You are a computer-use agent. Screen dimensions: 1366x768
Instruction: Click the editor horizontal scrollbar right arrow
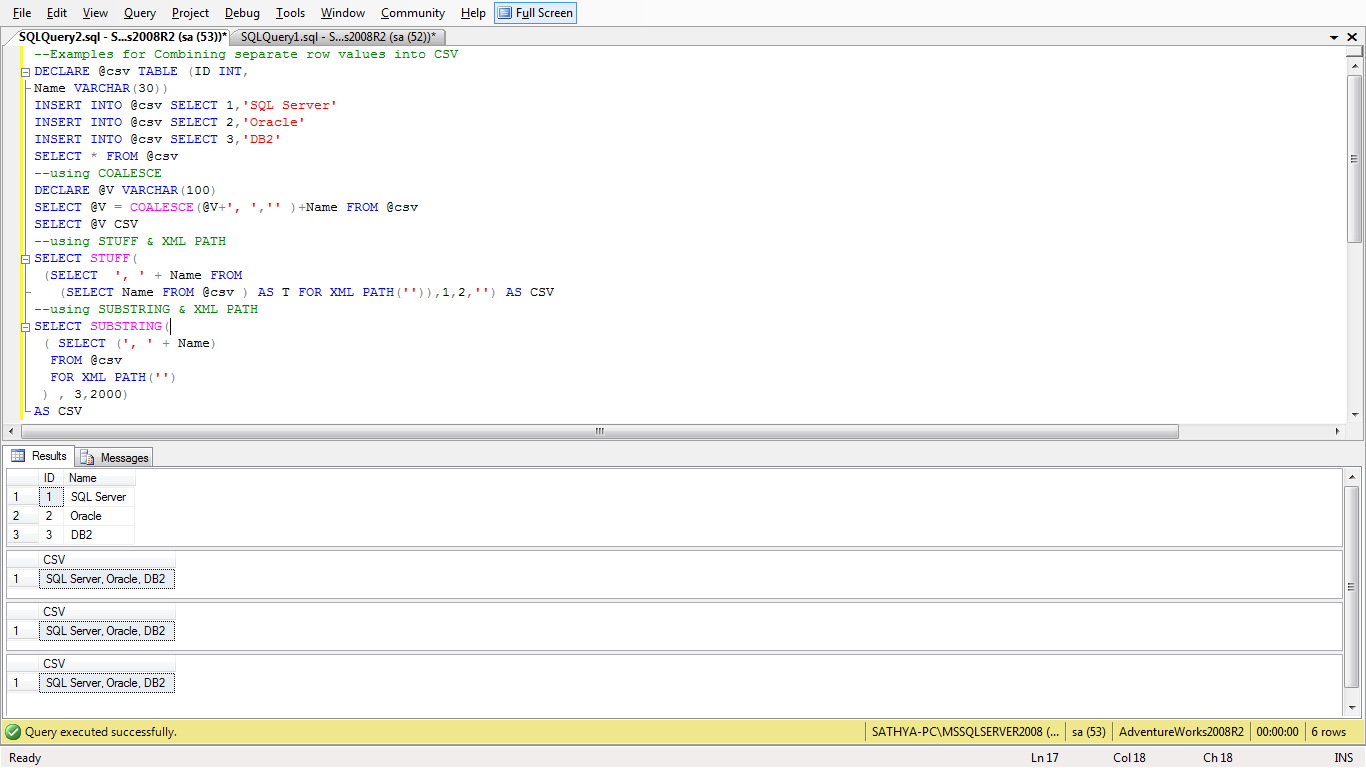[1338, 432]
